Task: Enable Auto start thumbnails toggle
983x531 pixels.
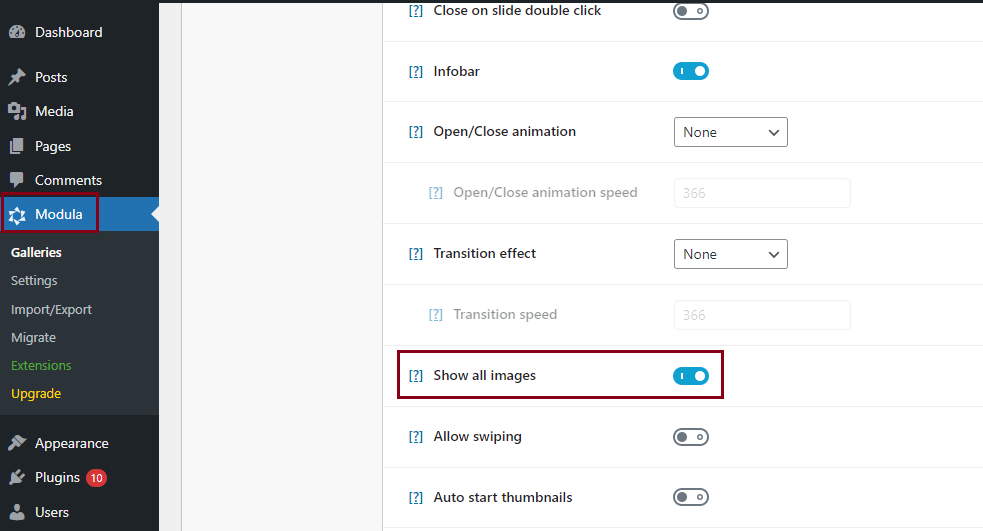Action: (x=691, y=497)
